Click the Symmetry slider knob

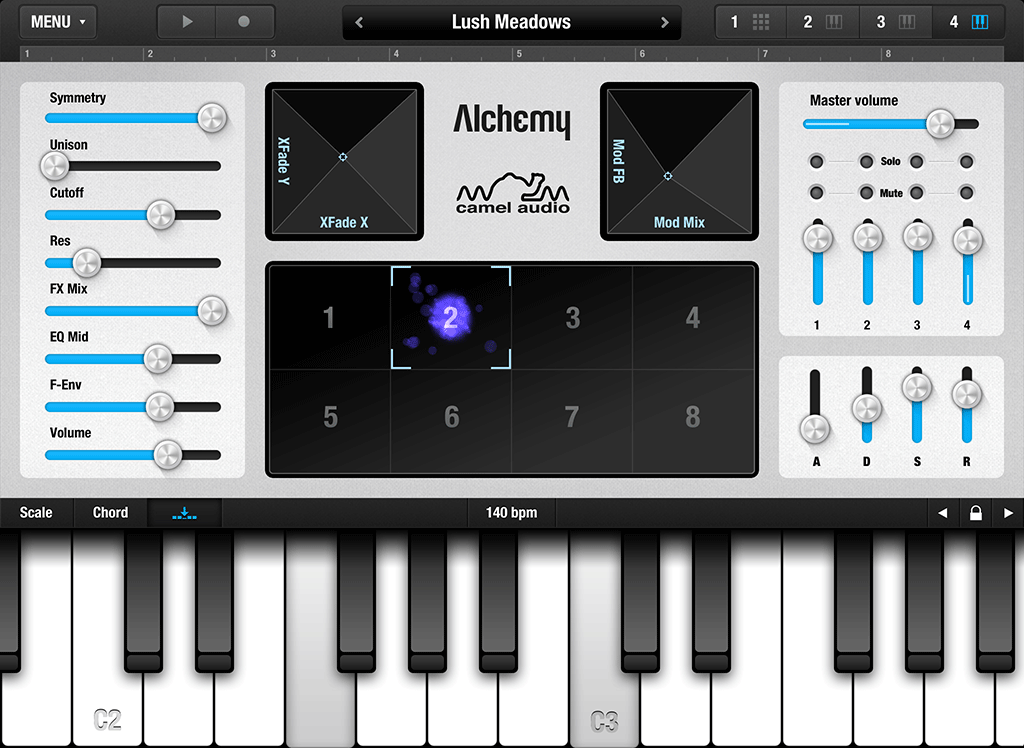tap(212, 118)
